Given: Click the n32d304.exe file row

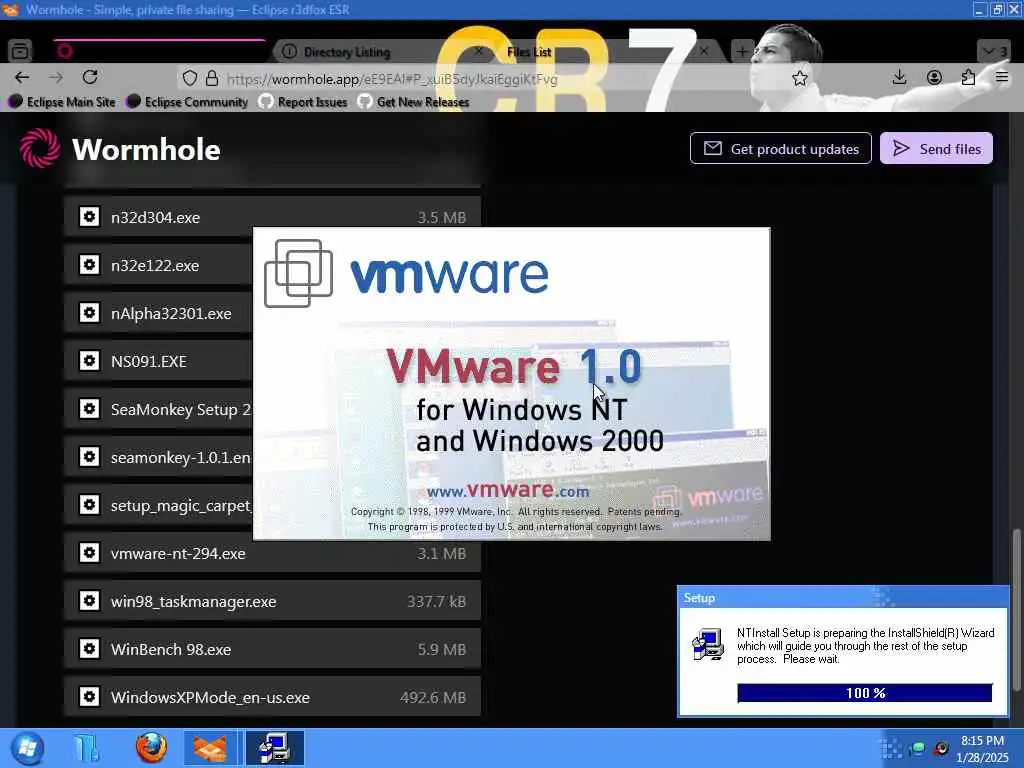Looking at the screenshot, I should coord(272,217).
